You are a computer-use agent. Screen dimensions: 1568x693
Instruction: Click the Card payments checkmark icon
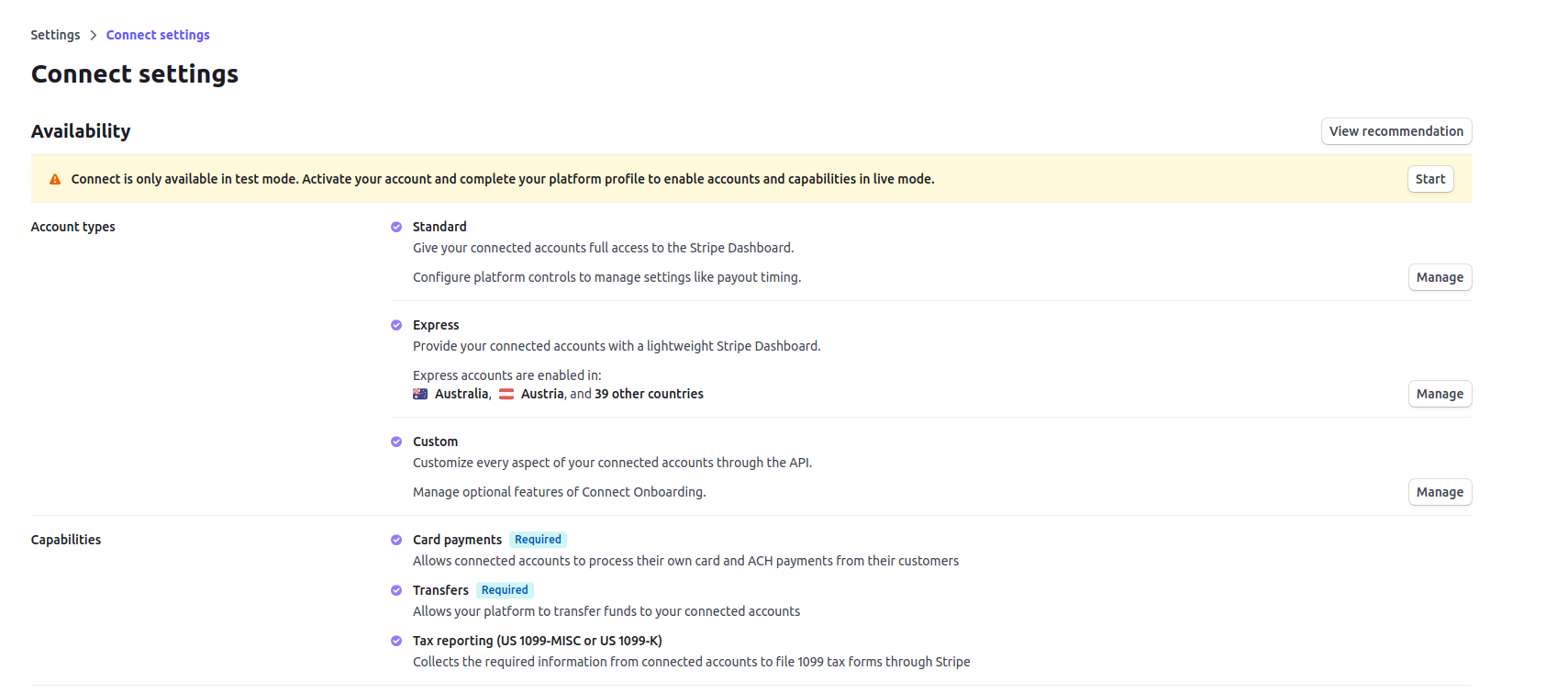coord(396,540)
